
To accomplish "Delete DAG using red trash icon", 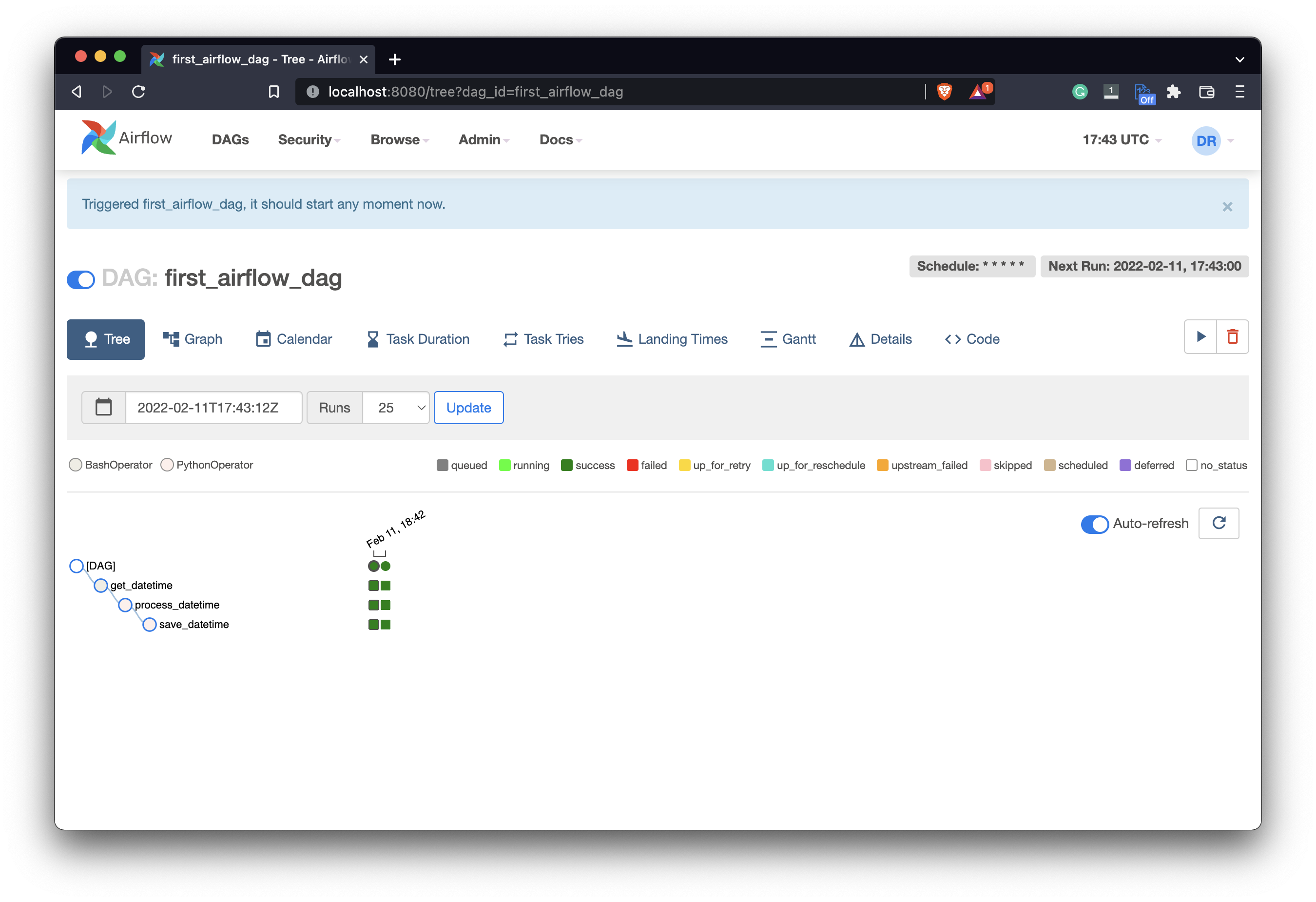I will [1232, 337].
